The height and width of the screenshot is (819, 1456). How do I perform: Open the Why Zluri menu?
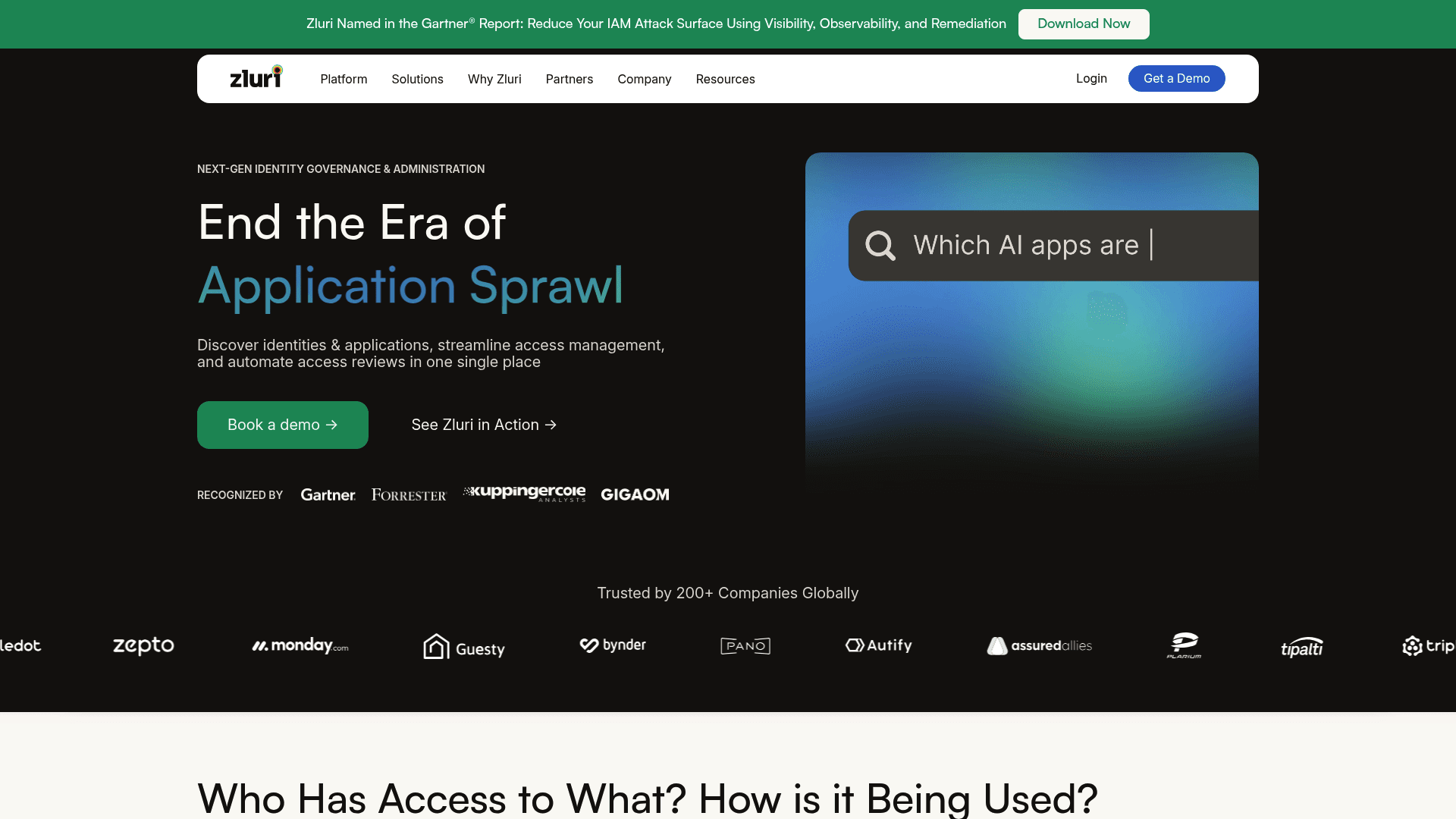(494, 79)
